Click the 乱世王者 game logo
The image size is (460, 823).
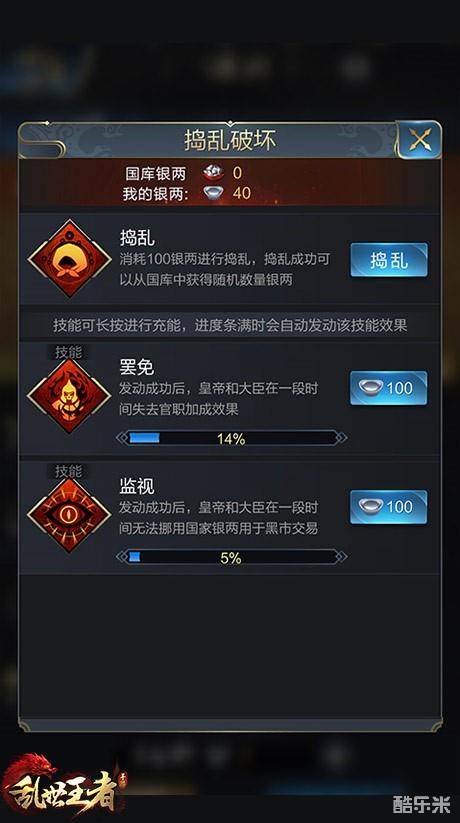[62, 786]
